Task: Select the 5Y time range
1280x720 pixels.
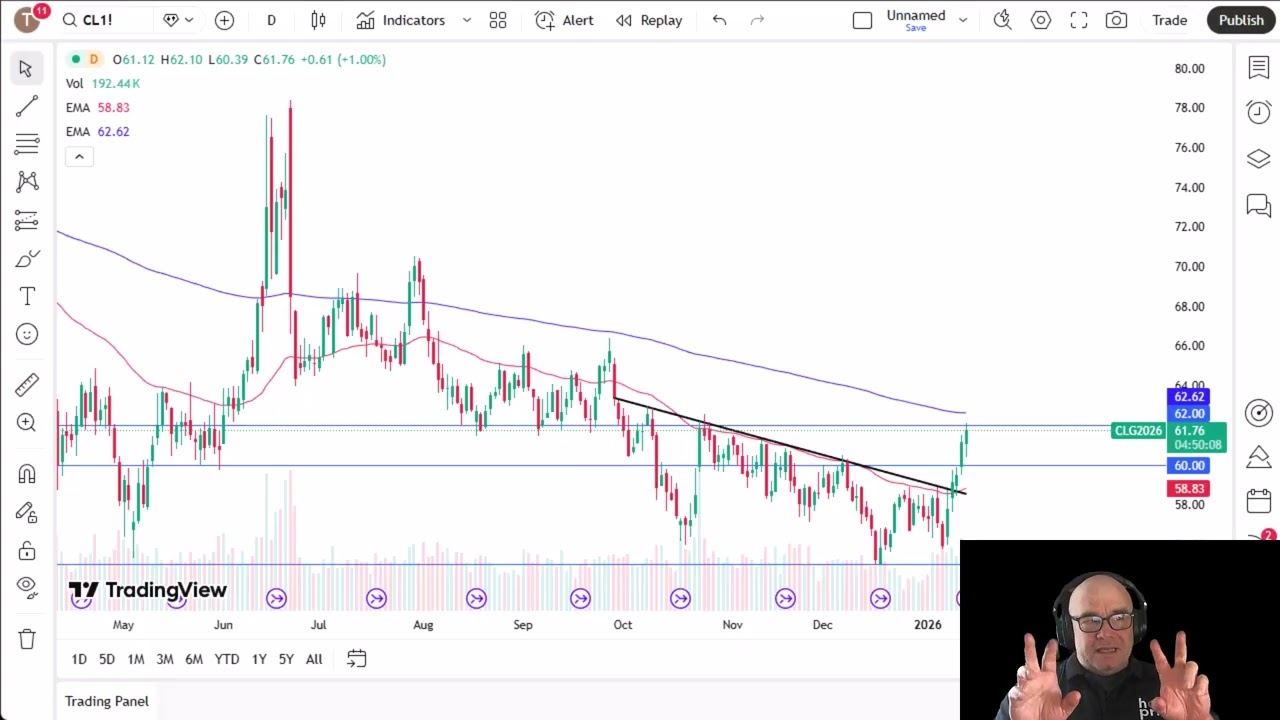Action: pyautogui.click(x=286, y=659)
